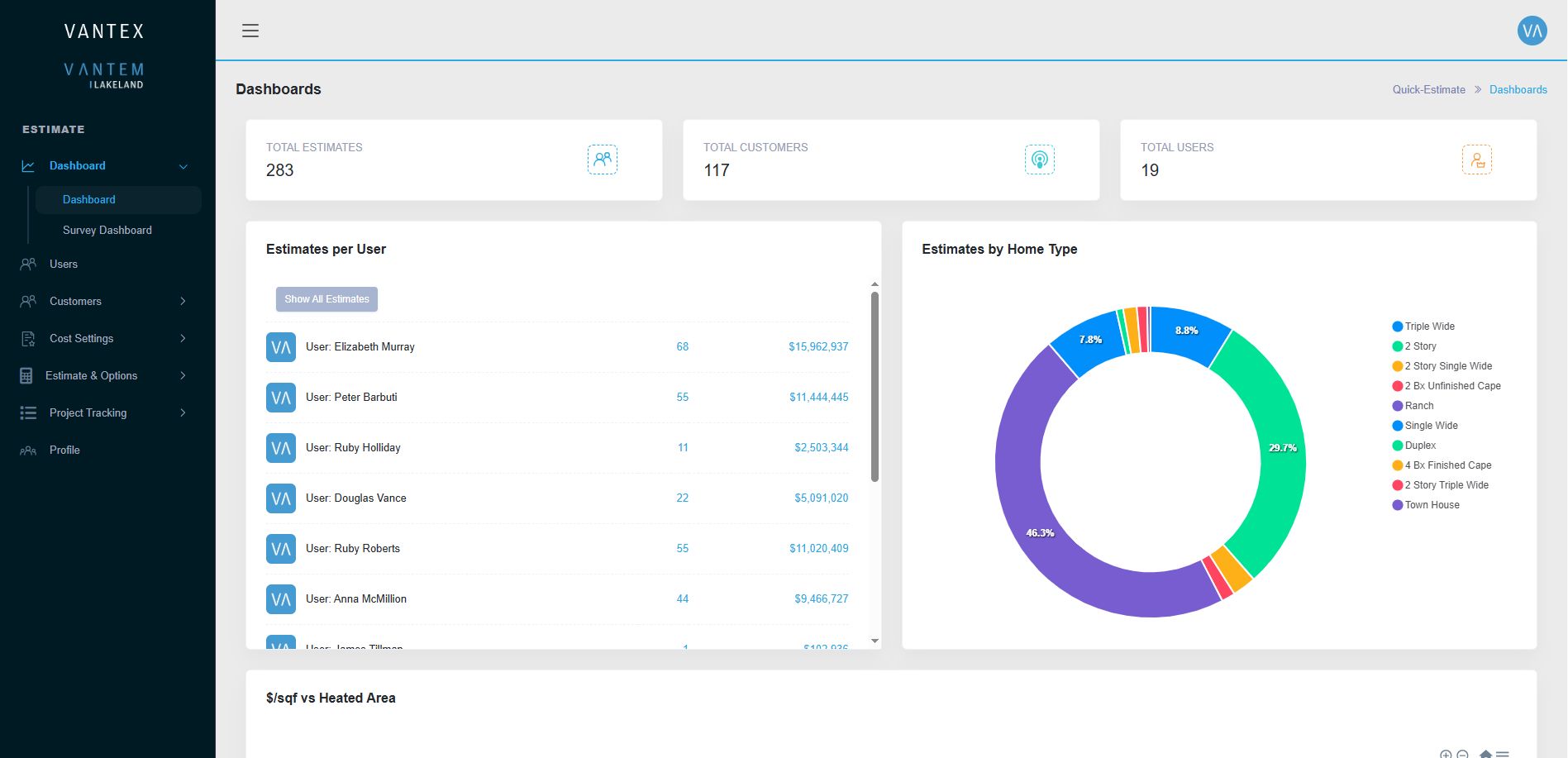The width and height of the screenshot is (1568, 758).
Task: Expand the Project Tracking chevron
Action: click(x=183, y=413)
